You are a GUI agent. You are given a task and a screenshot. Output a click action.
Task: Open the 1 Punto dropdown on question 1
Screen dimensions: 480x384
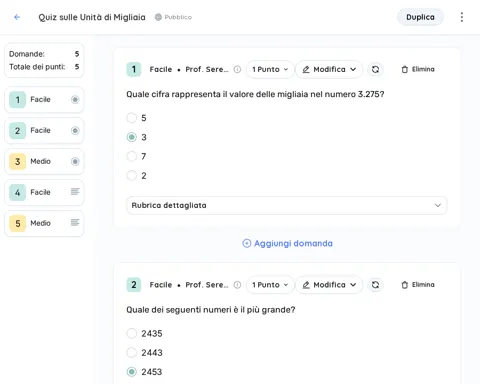[270, 69]
